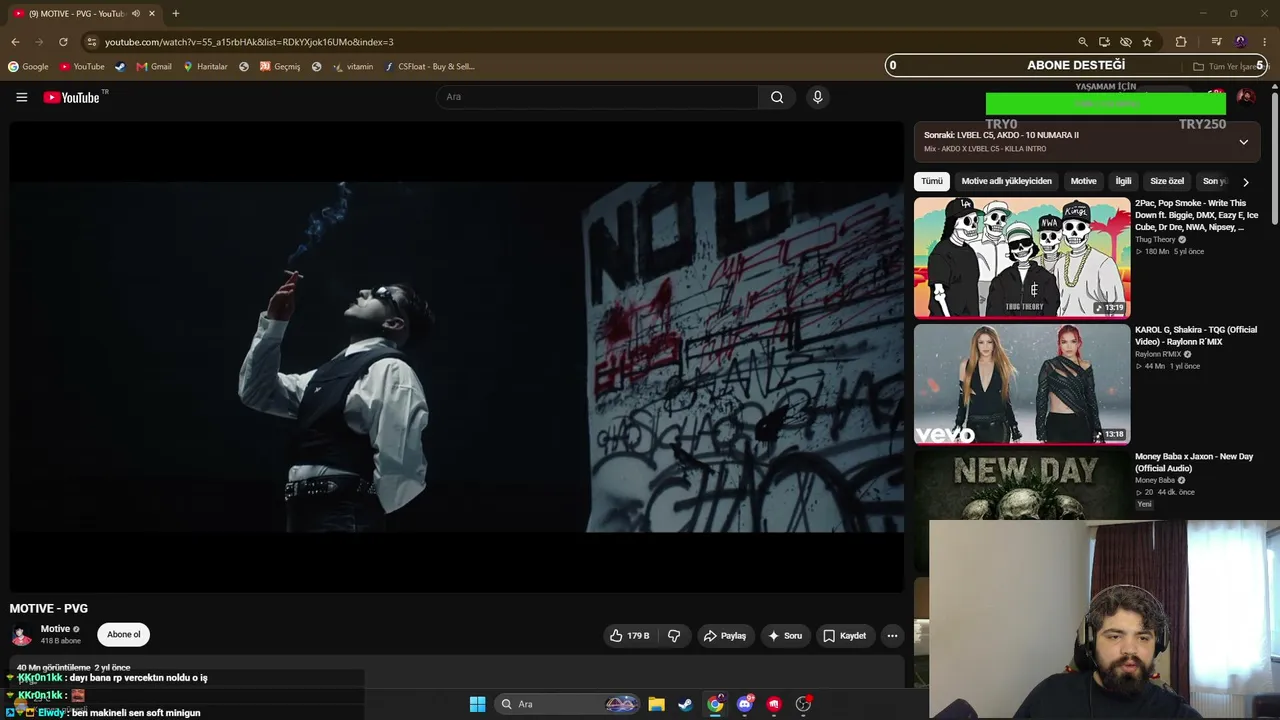The image size is (1280, 720).
Task: Open File Explorer from the taskbar
Action: pyautogui.click(x=656, y=704)
